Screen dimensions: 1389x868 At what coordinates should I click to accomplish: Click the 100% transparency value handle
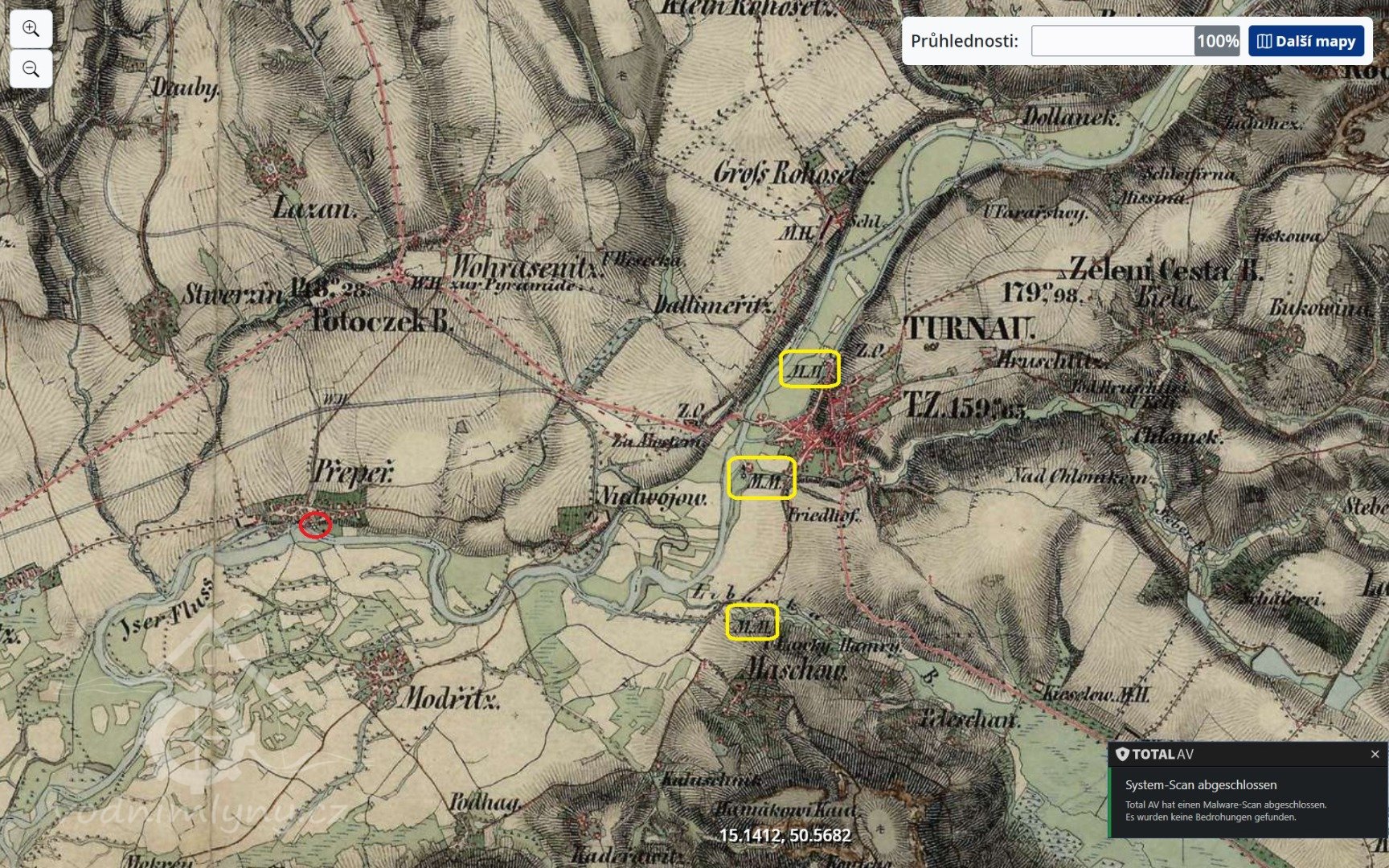(1217, 41)
